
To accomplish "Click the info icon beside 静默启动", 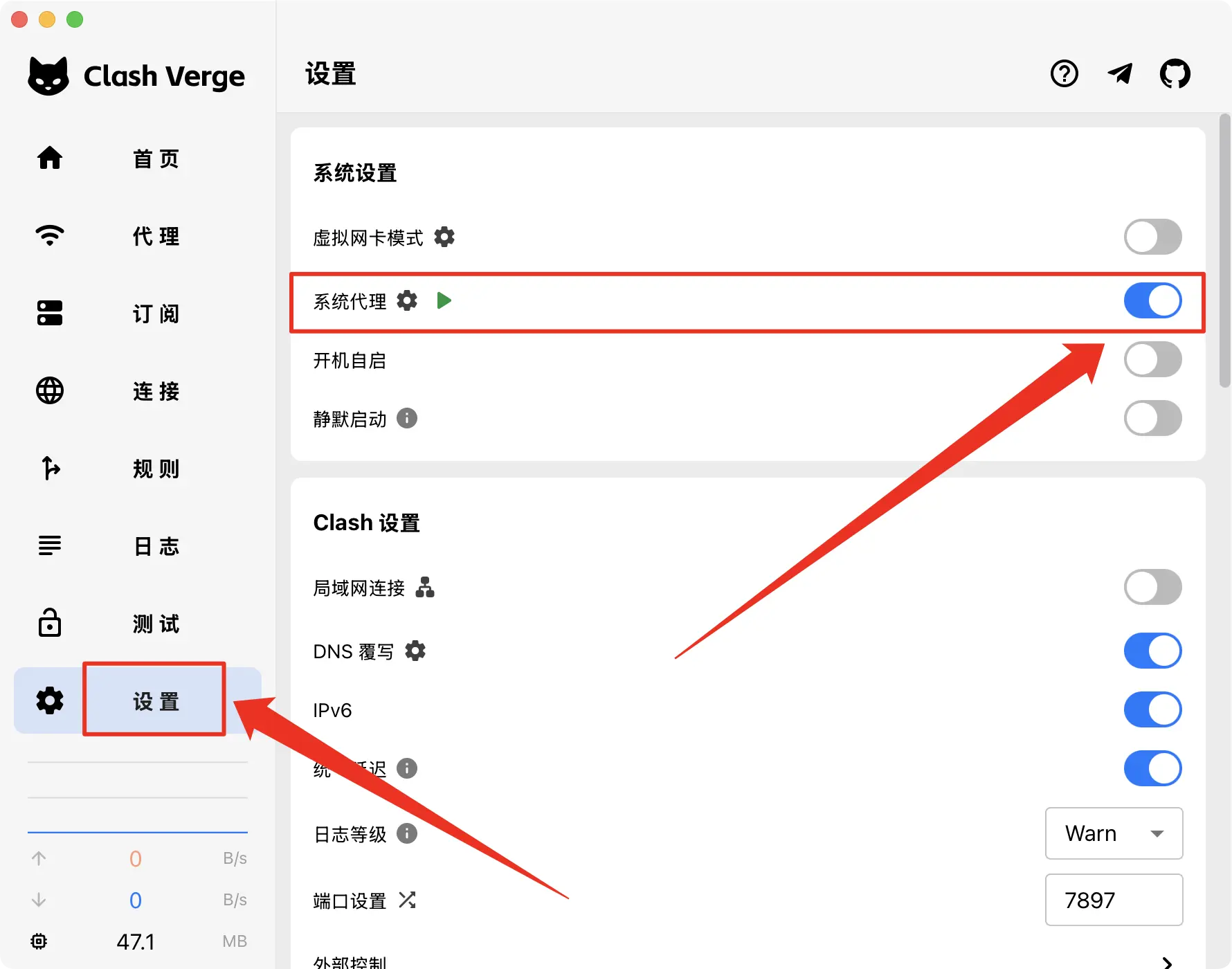I will 407,419.
